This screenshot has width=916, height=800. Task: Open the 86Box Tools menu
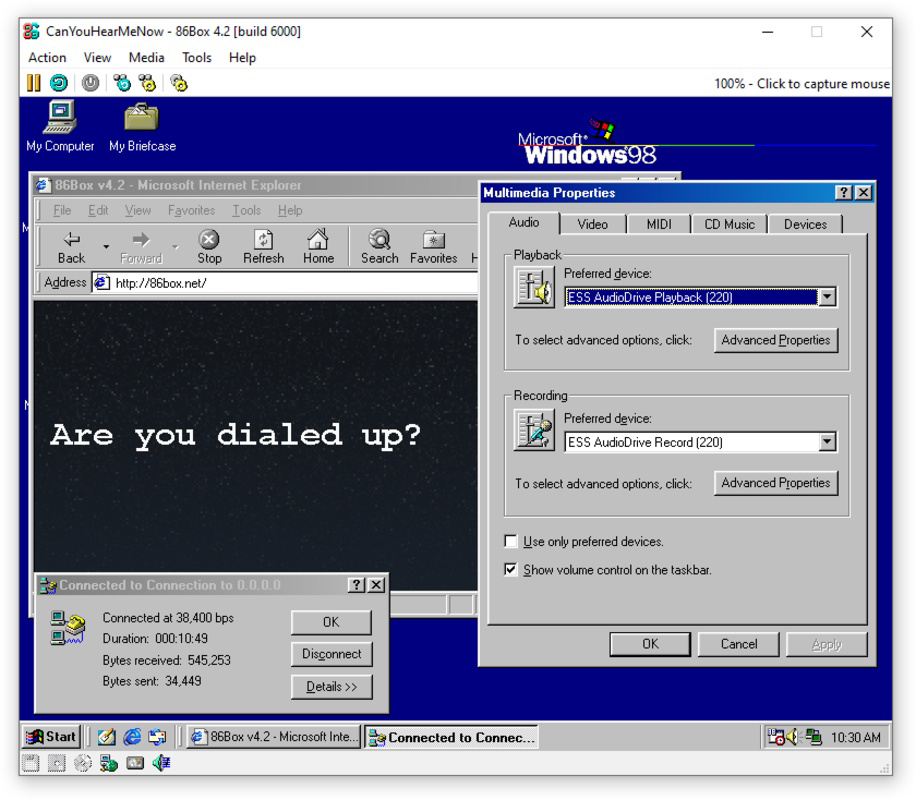196,57
